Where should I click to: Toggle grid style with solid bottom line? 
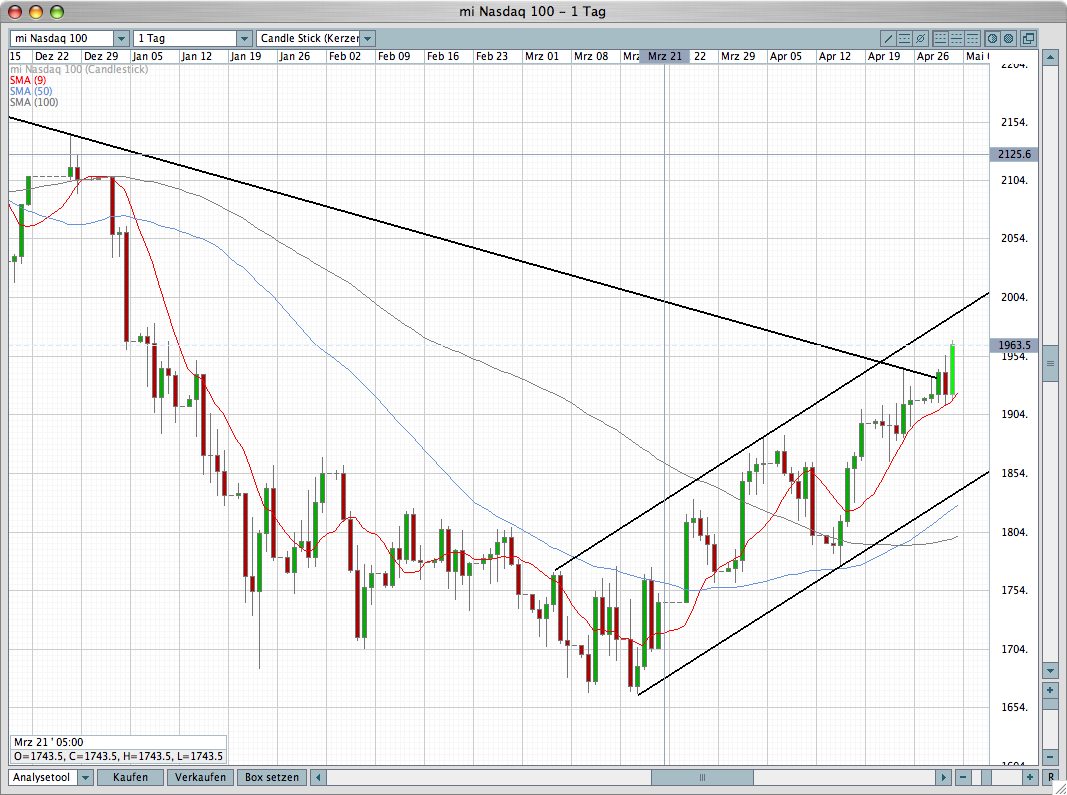940,38
